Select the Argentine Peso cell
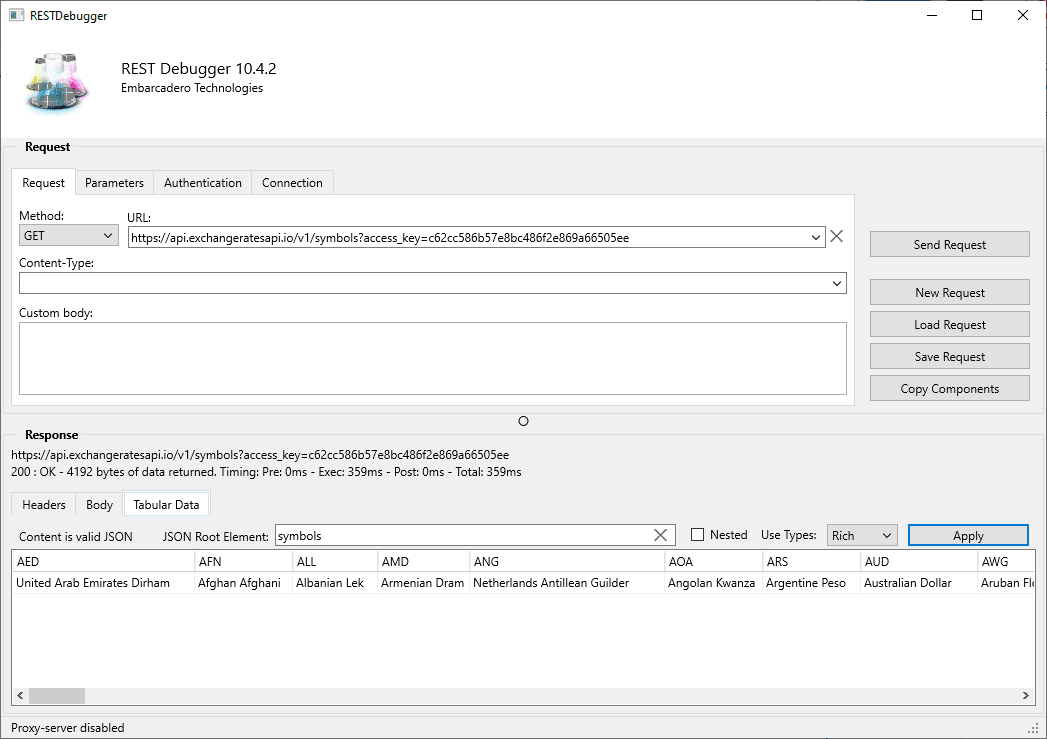Screen dimensions: 1047x739 point(811,583)
